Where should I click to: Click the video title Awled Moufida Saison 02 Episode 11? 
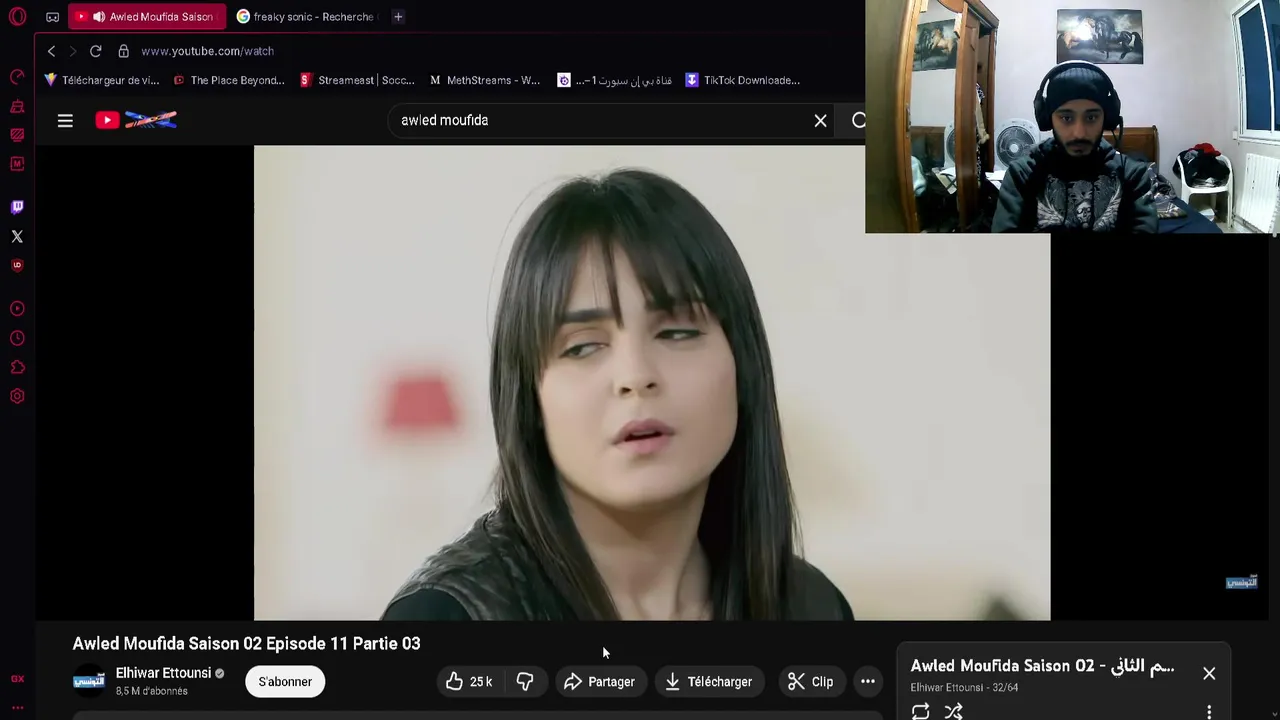[246, 643]
